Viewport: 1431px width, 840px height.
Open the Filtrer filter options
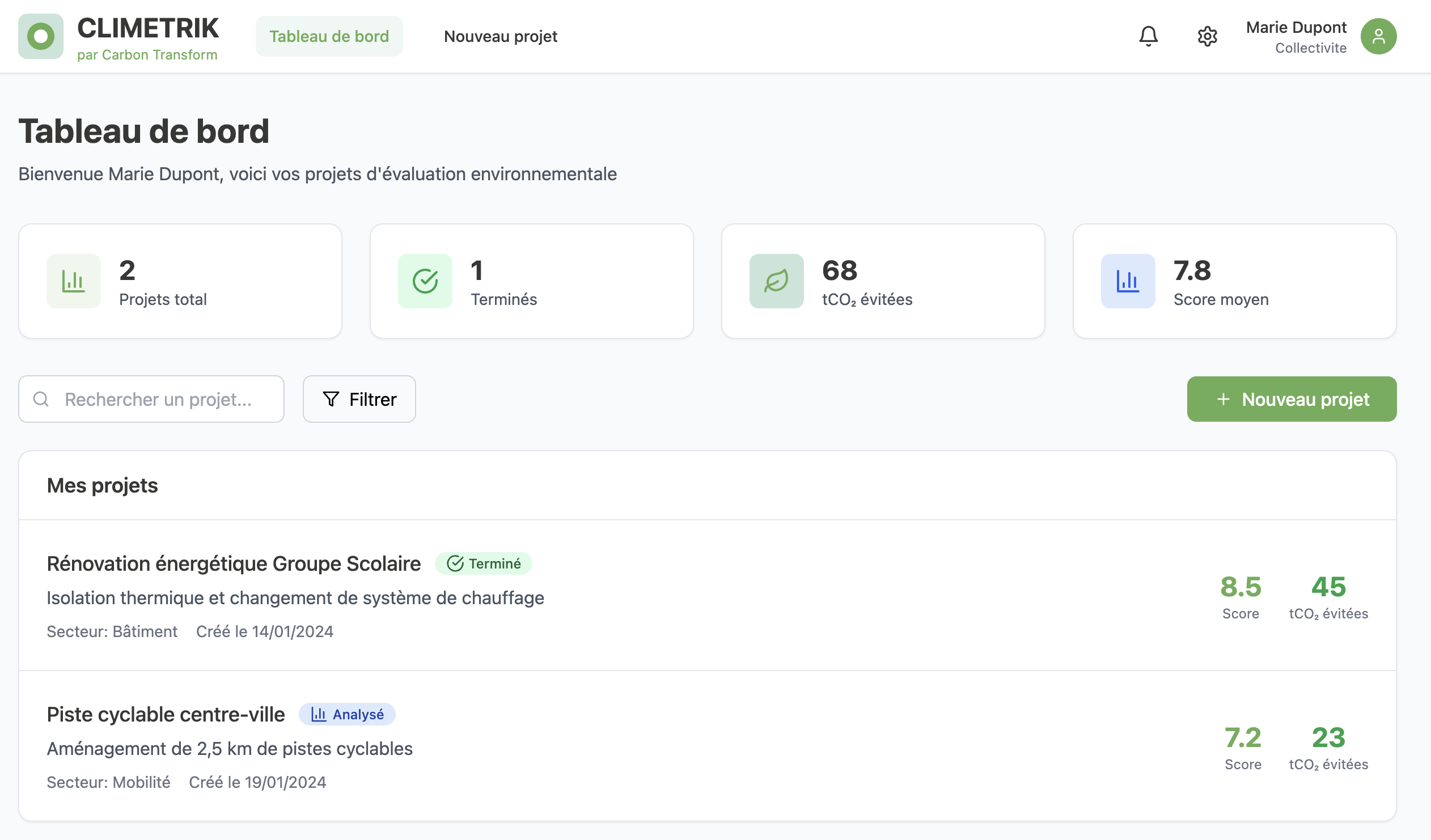[x=359, y=399]
